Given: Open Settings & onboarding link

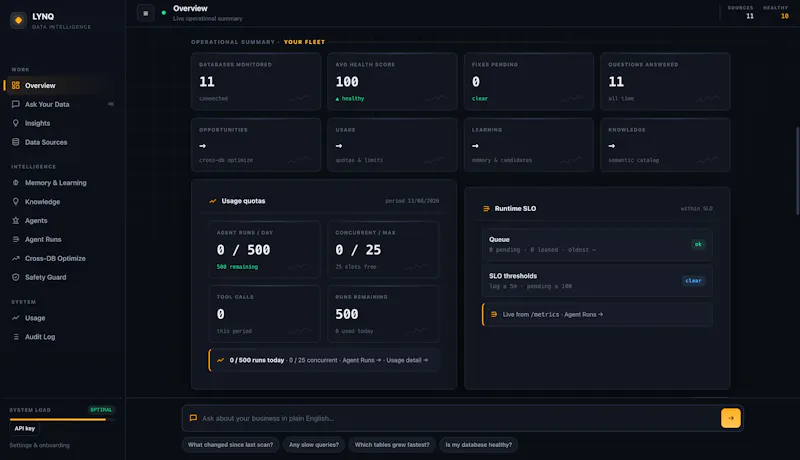Looking at the screenshot, I should tap(39, 445).
